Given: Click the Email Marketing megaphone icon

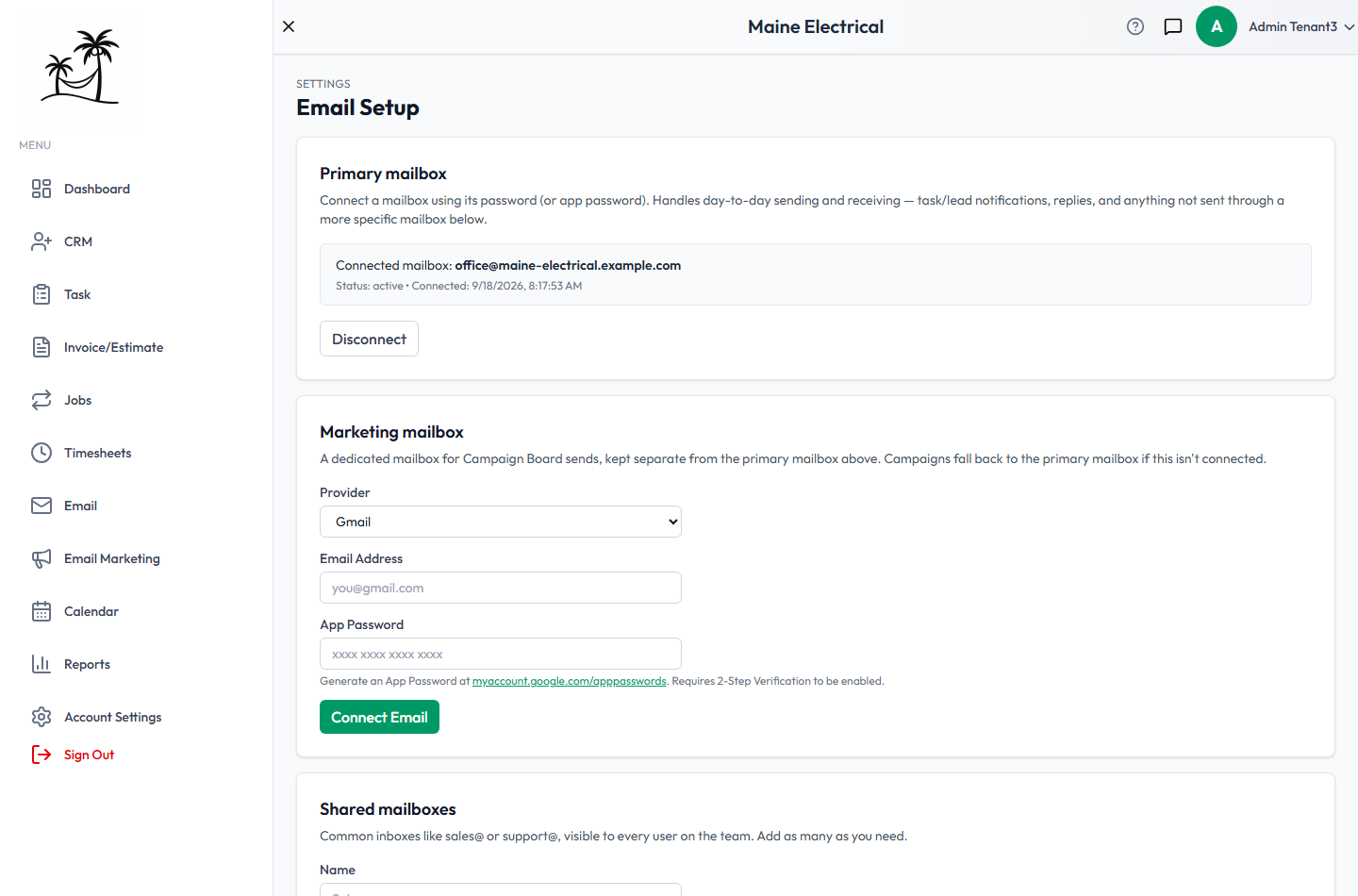Looking at the screenshot, I should pos(41,558).
